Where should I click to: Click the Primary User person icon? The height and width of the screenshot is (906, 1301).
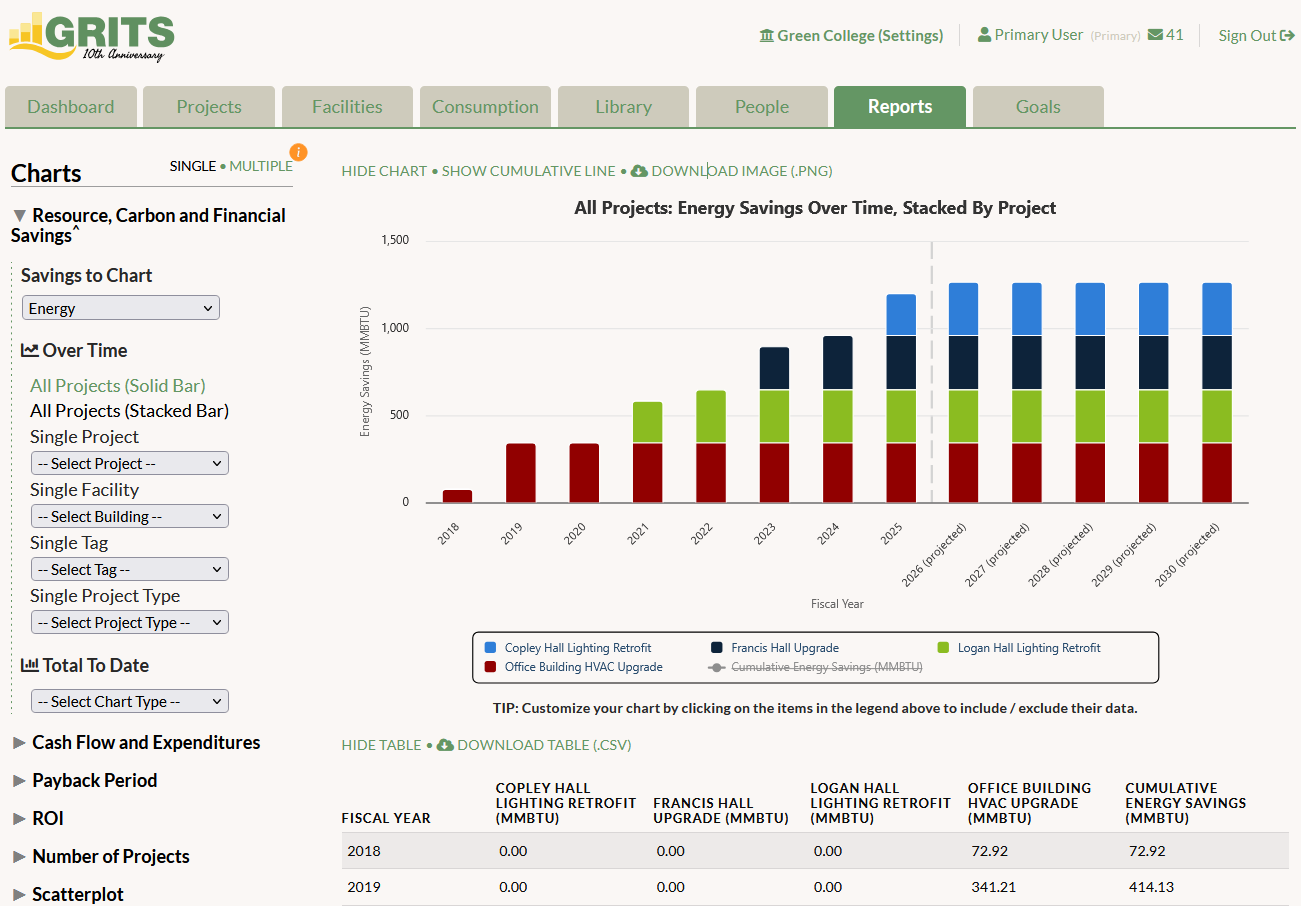click(x=984, y=35)
